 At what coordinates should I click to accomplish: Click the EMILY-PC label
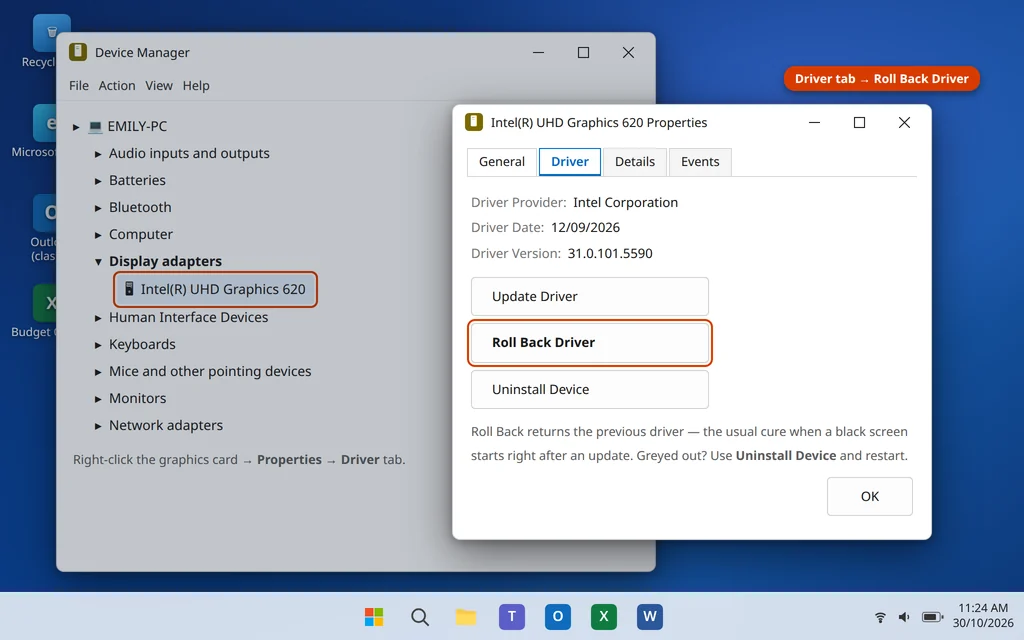point(137,126)
